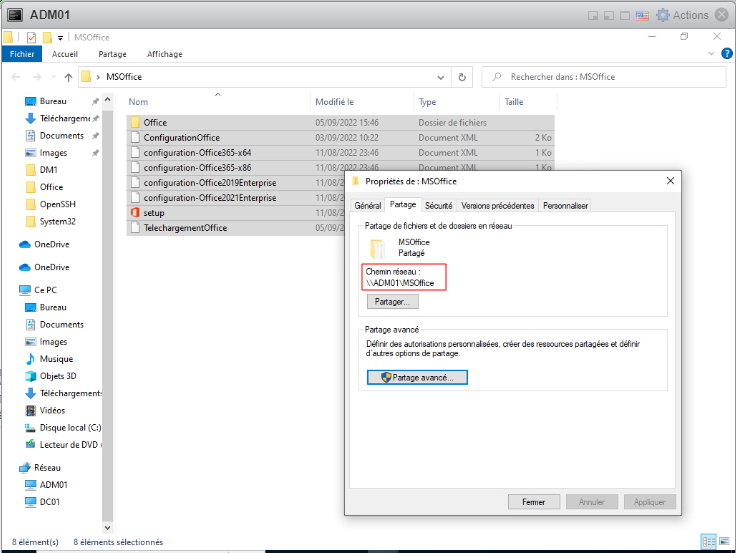Open Musique folder in the navigation pane

click(x=55, y=359)
